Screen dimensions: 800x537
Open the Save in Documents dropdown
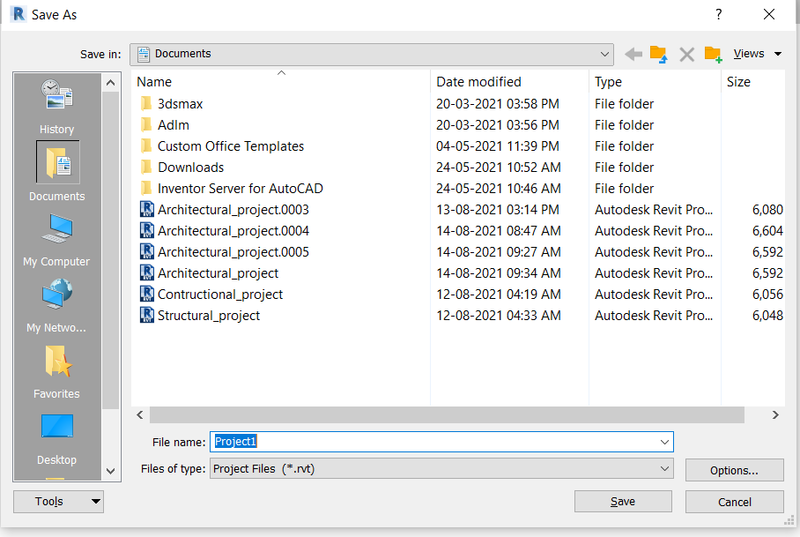[x=371, y=54]
